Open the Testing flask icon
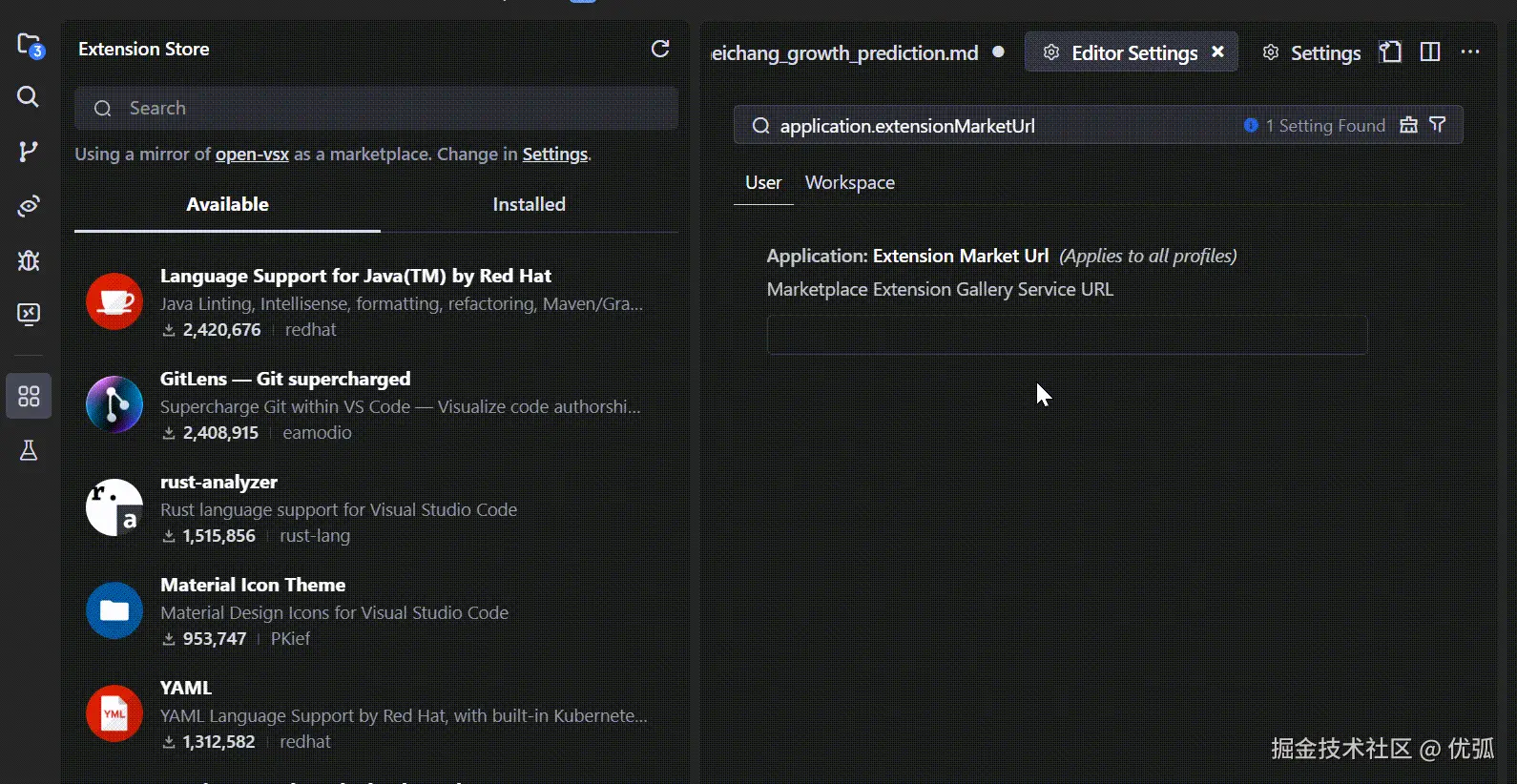 point(29,450)
